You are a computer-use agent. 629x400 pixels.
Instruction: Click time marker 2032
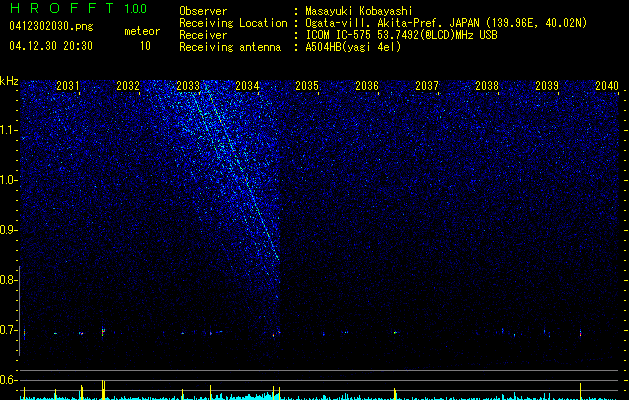point(128,86)
